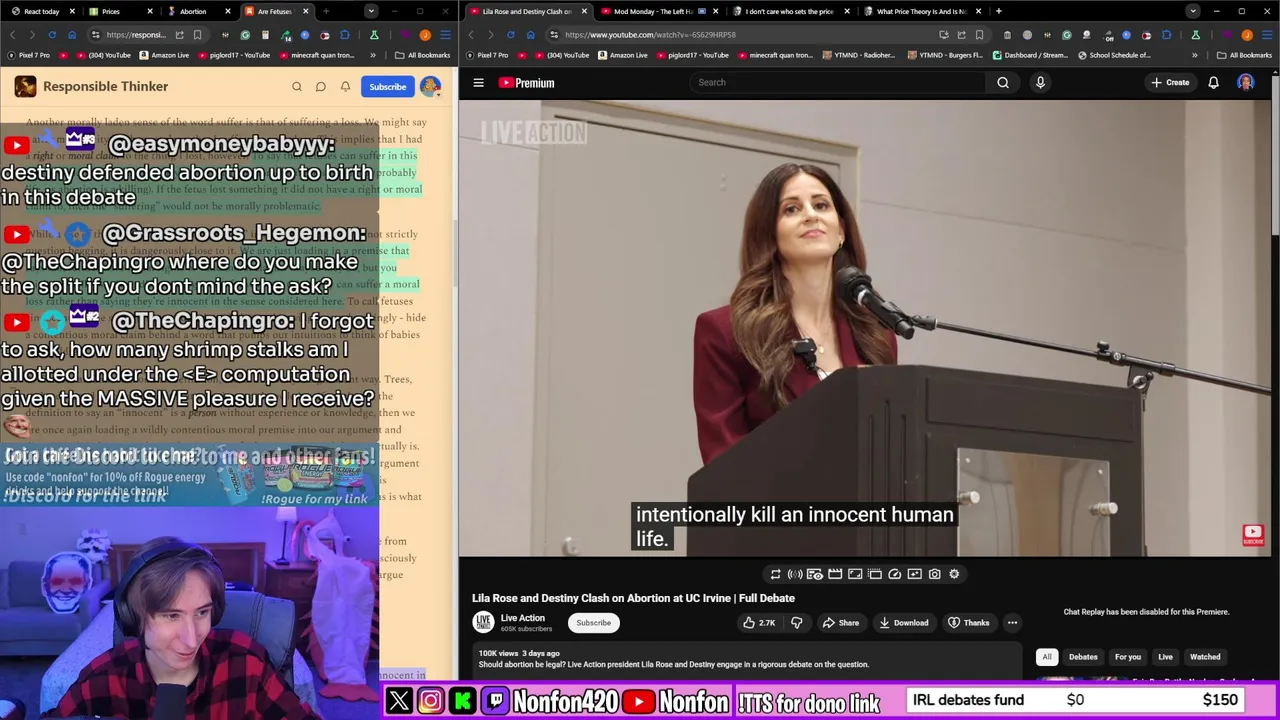Open right browser main hamburger menu
The width and height of the screenshot is (1280, 720).
[1267, 35]
